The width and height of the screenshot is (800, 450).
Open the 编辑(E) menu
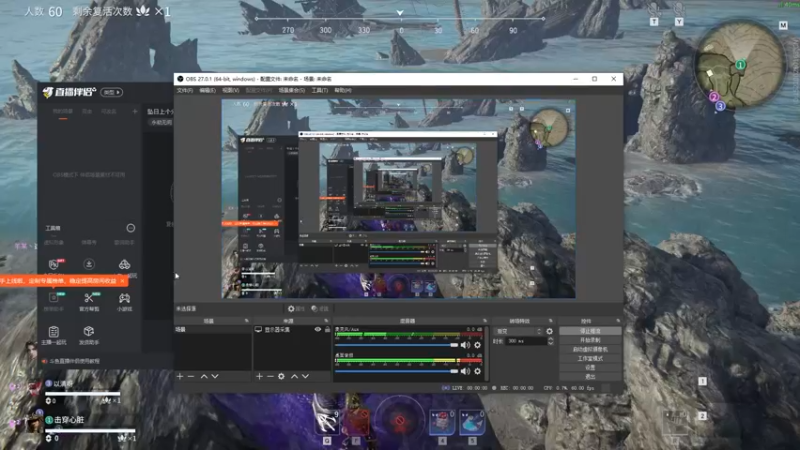tap(207, 90)
